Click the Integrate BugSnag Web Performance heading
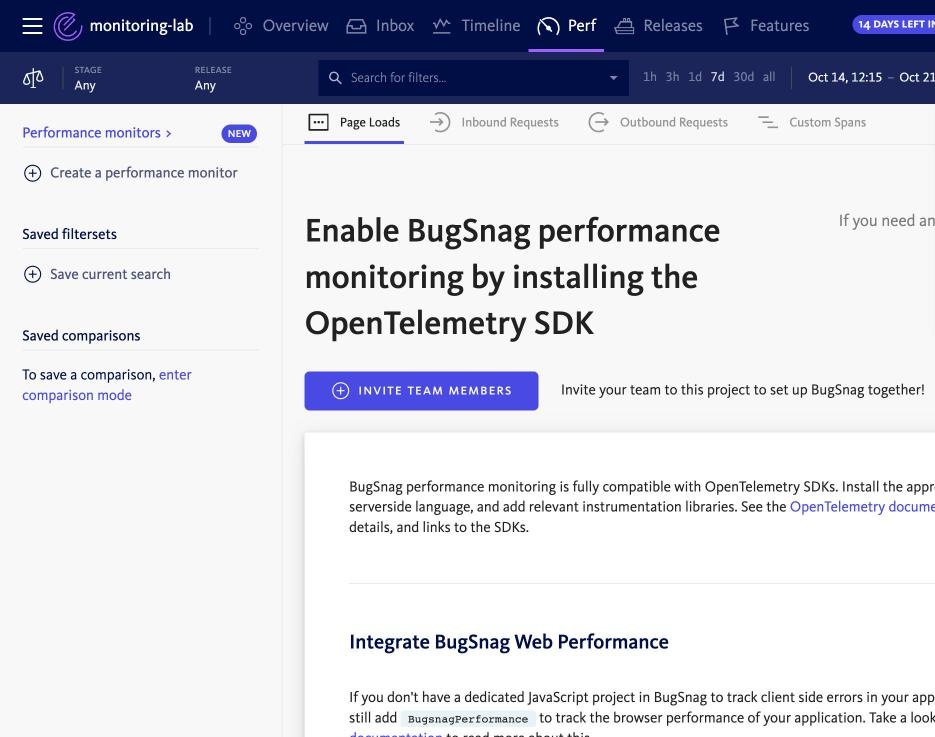 click(x=509, y=642)
